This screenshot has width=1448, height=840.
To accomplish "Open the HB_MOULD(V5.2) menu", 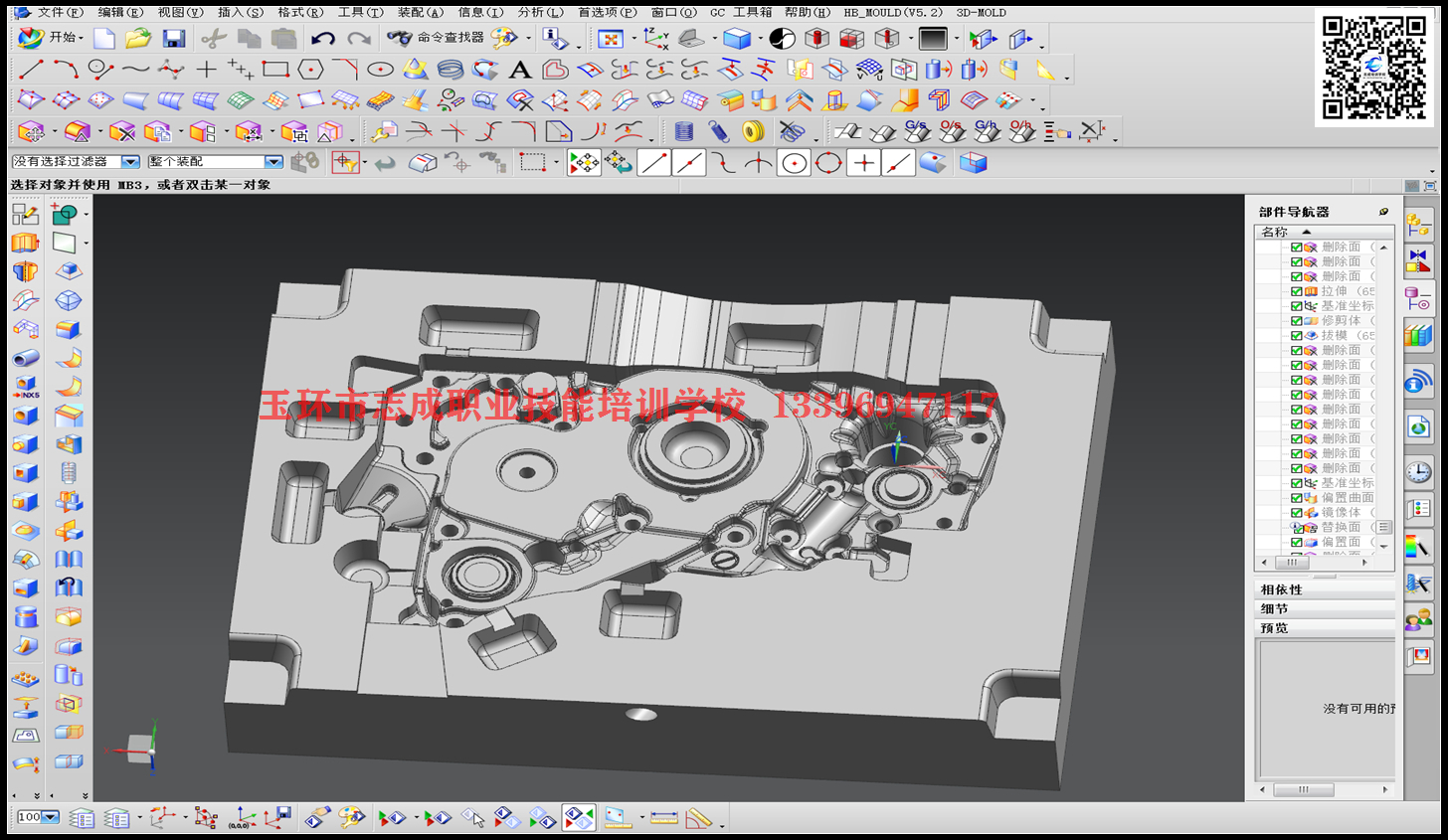I will [x=893, y=12].
